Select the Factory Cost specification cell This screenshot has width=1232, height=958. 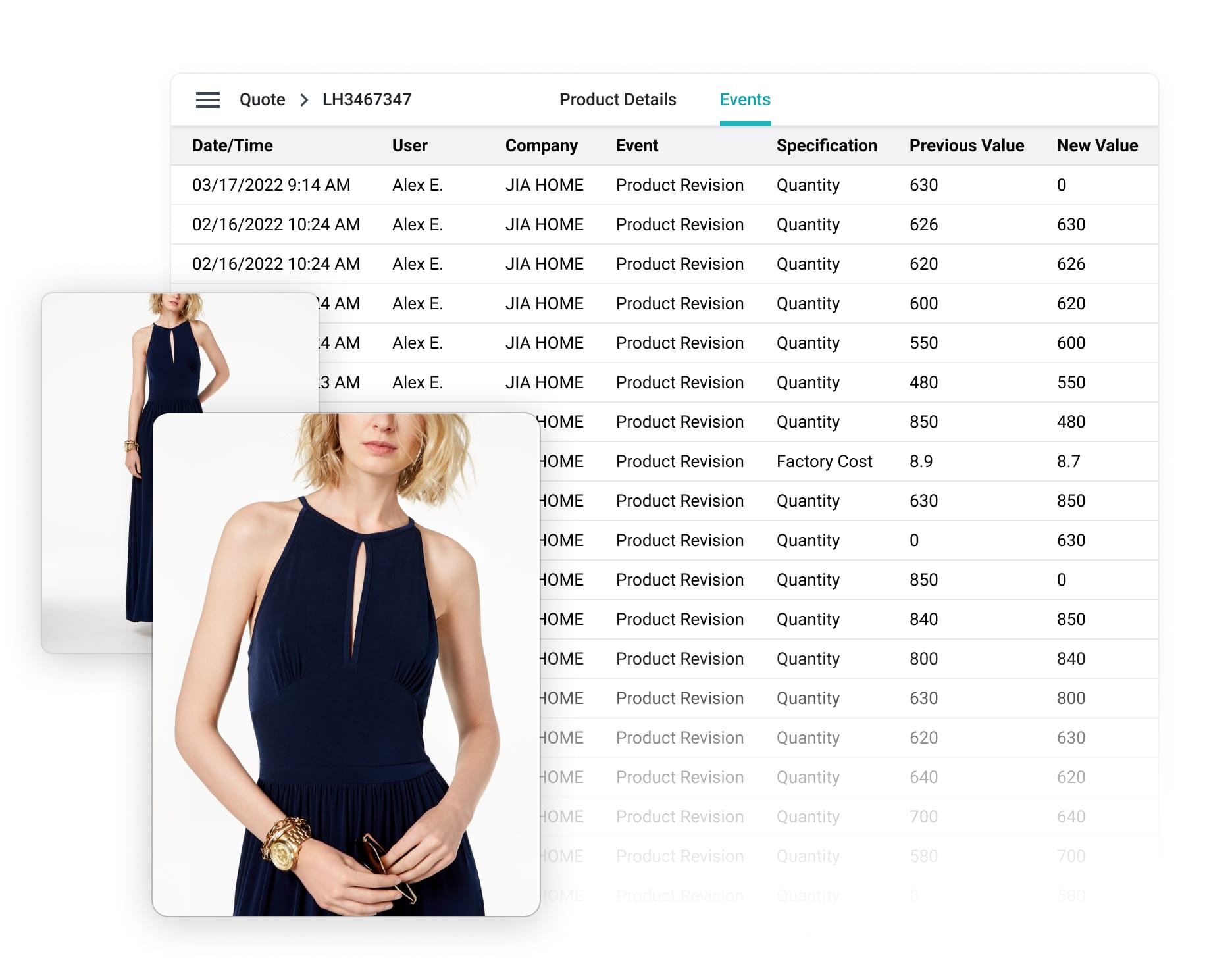point(824,462)
